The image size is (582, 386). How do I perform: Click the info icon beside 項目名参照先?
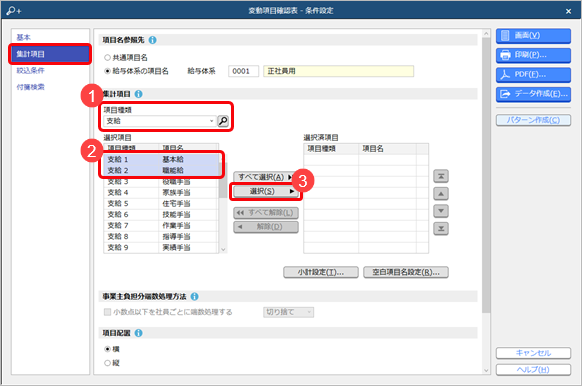pyautogui.click(x=152, y=40)
